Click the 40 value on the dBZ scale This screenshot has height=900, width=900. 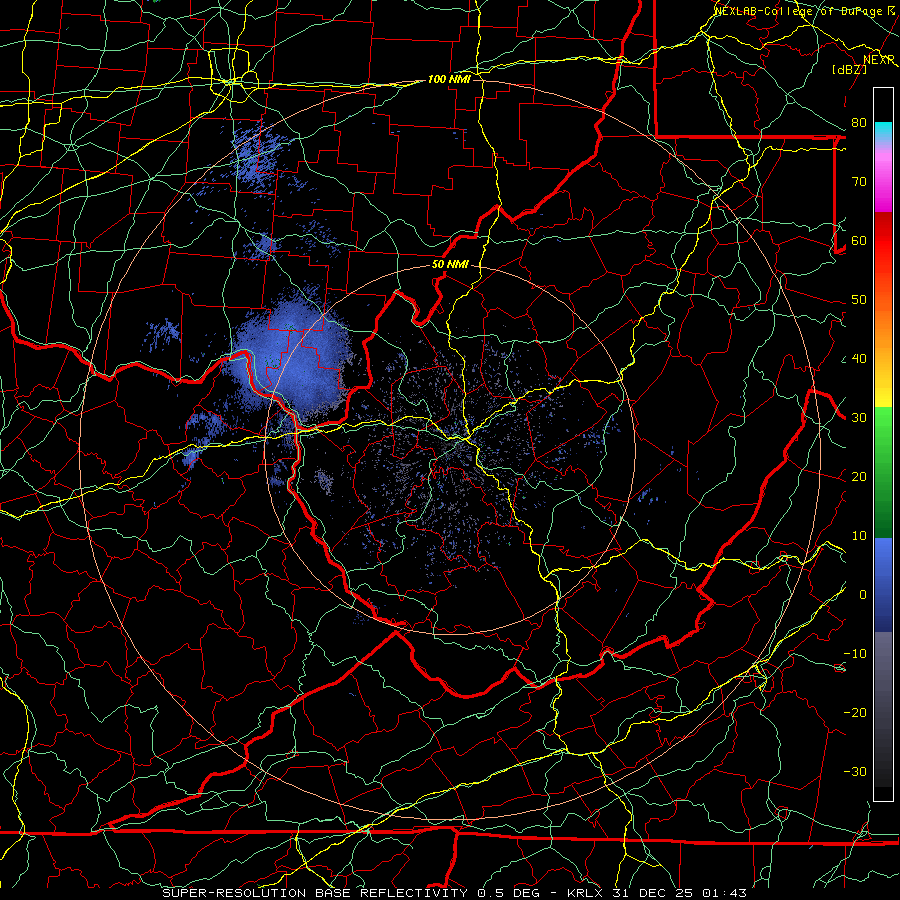pos(859,359)
